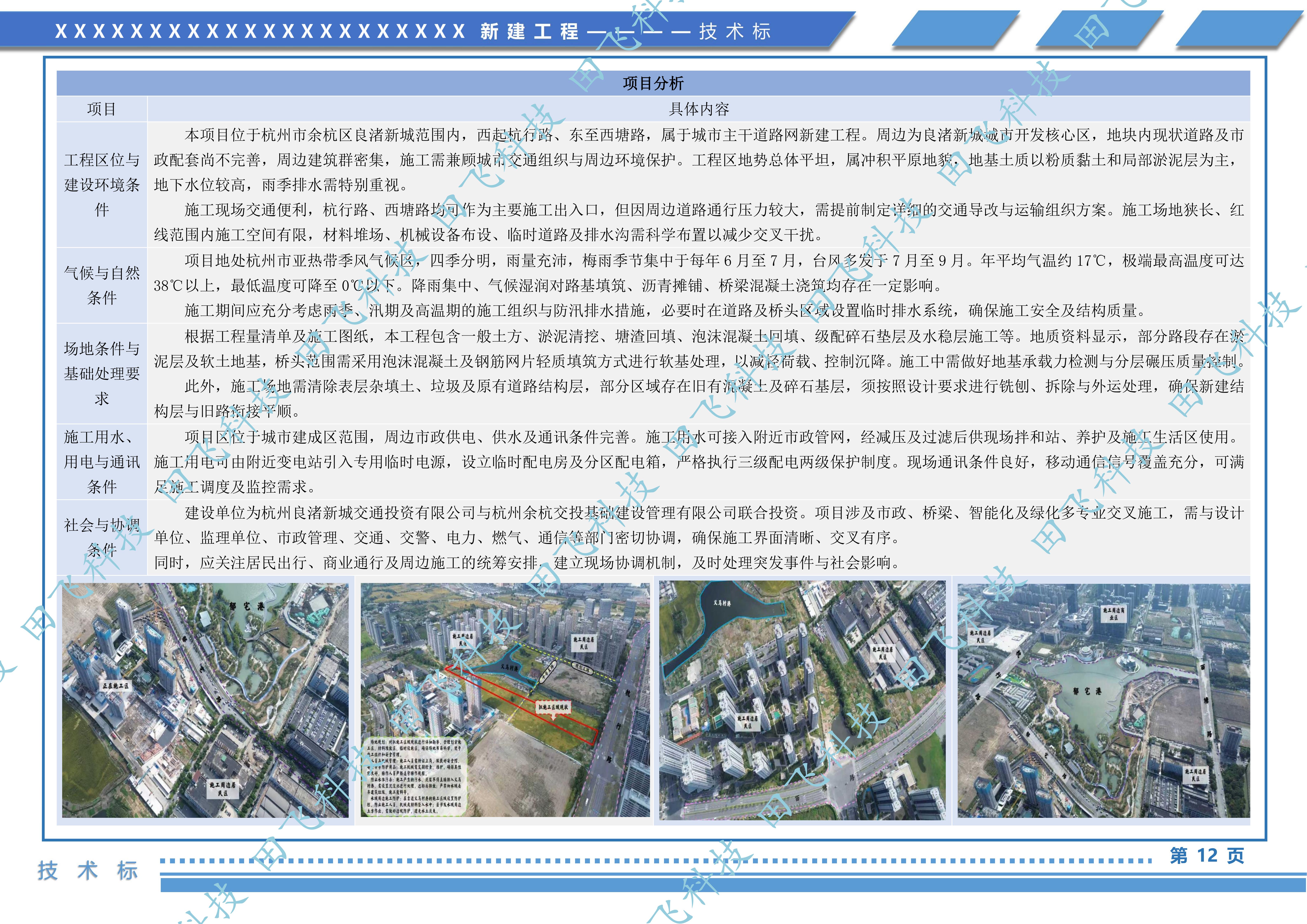The image size is (1307, 924).
Task: Select the row label '施工用水、用电与通讯条件'
Action: (102, 462)
